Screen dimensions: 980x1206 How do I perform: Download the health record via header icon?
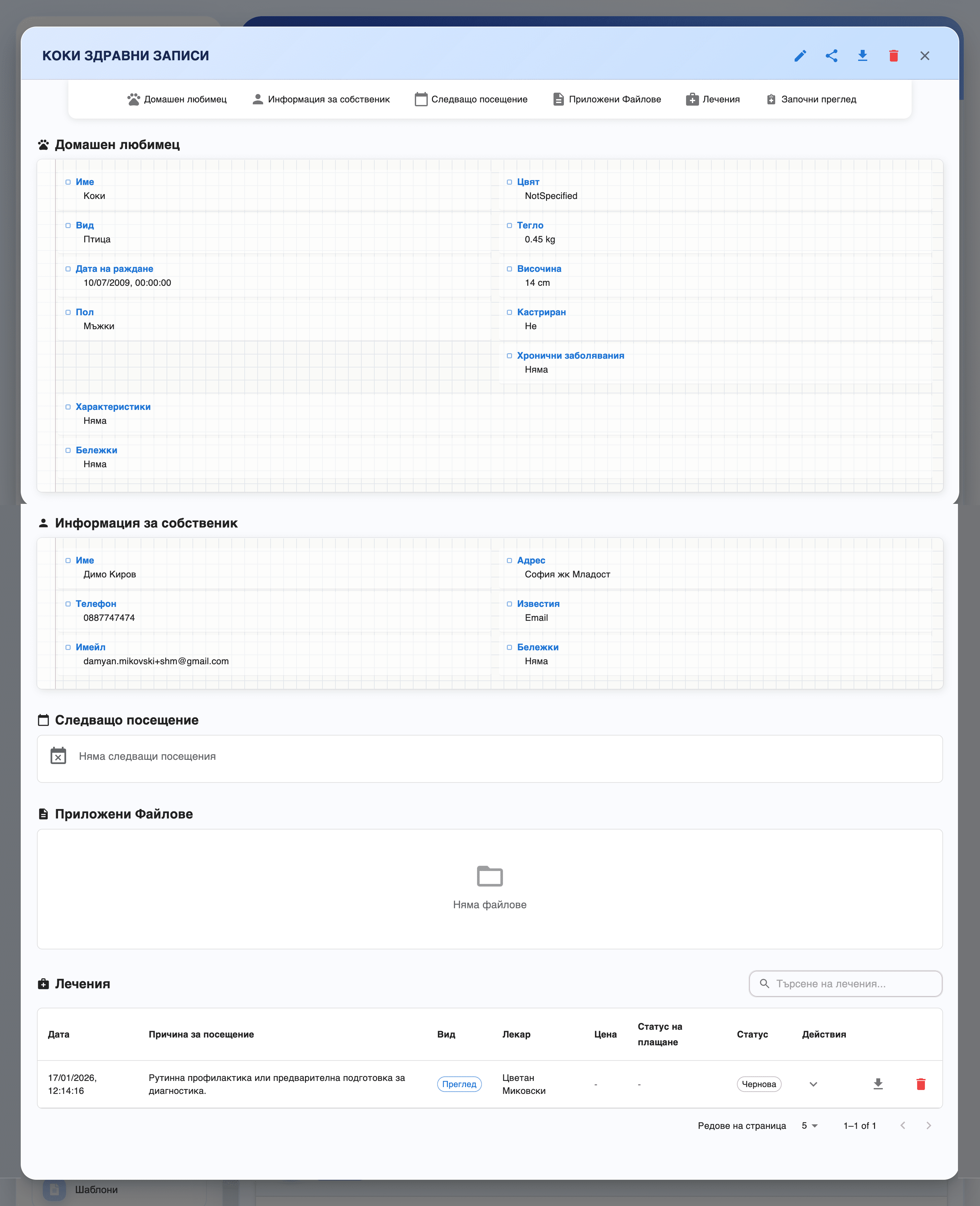coord(862,56)
